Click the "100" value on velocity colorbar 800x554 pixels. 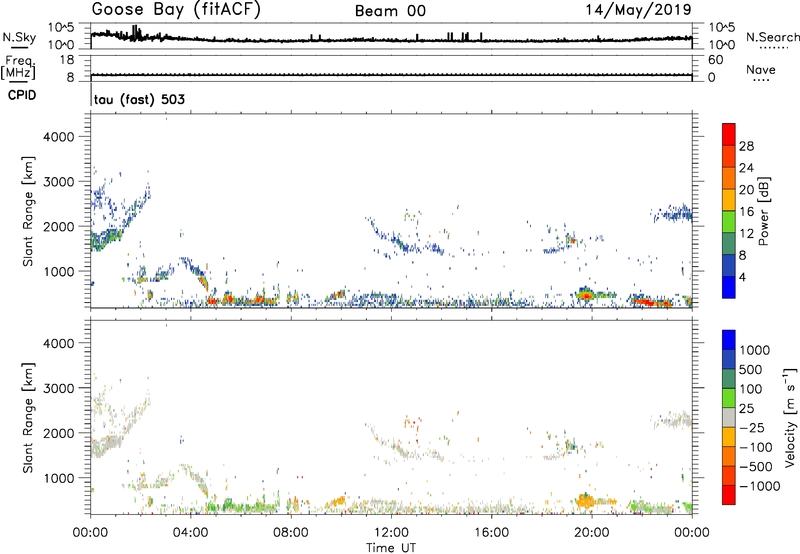(x=751, y=389)
